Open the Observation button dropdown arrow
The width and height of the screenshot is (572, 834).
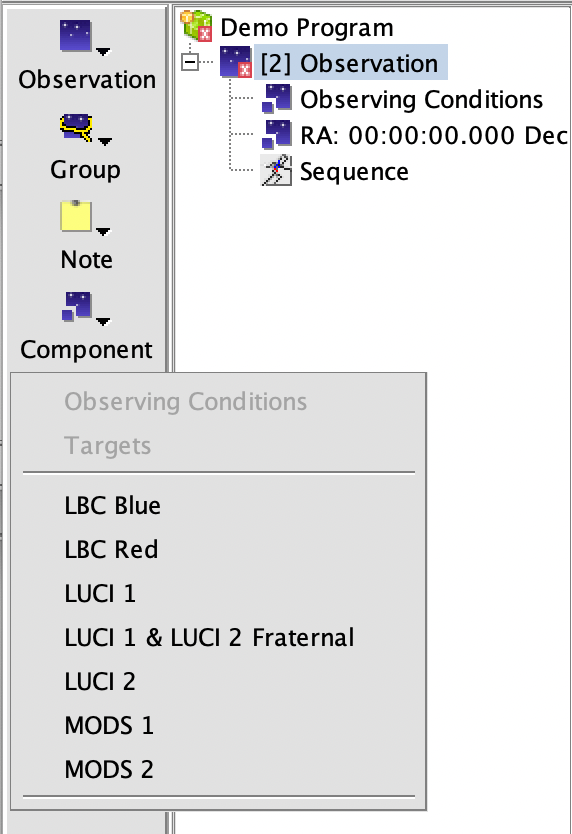coord(103,52)
